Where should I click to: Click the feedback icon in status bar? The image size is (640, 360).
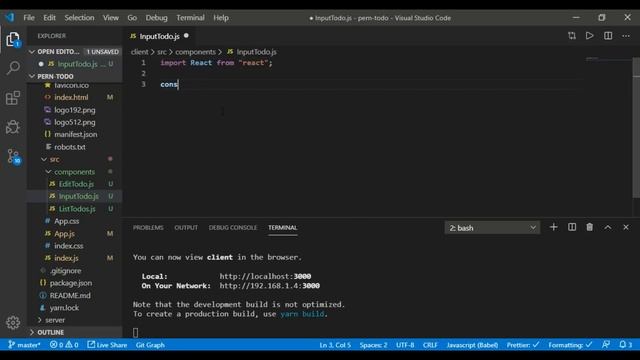(x=606, y=345)
